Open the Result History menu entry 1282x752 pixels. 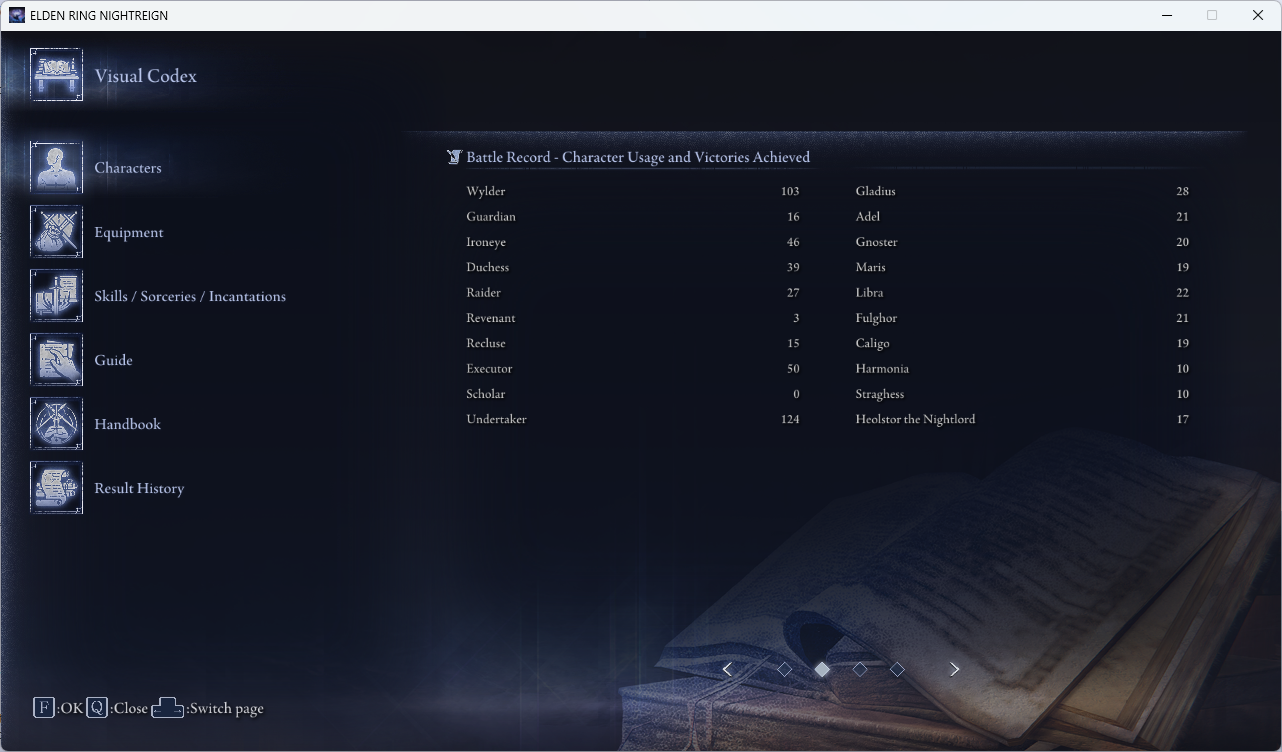[139, 488]
